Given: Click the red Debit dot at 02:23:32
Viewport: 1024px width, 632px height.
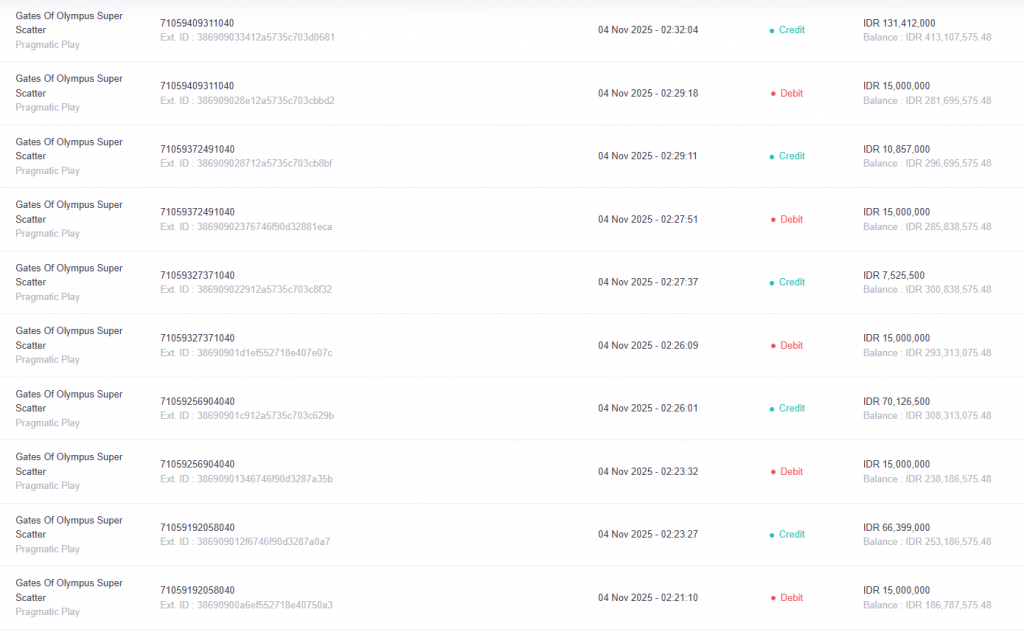Looking at the screenshot, I should coord(773,472).
